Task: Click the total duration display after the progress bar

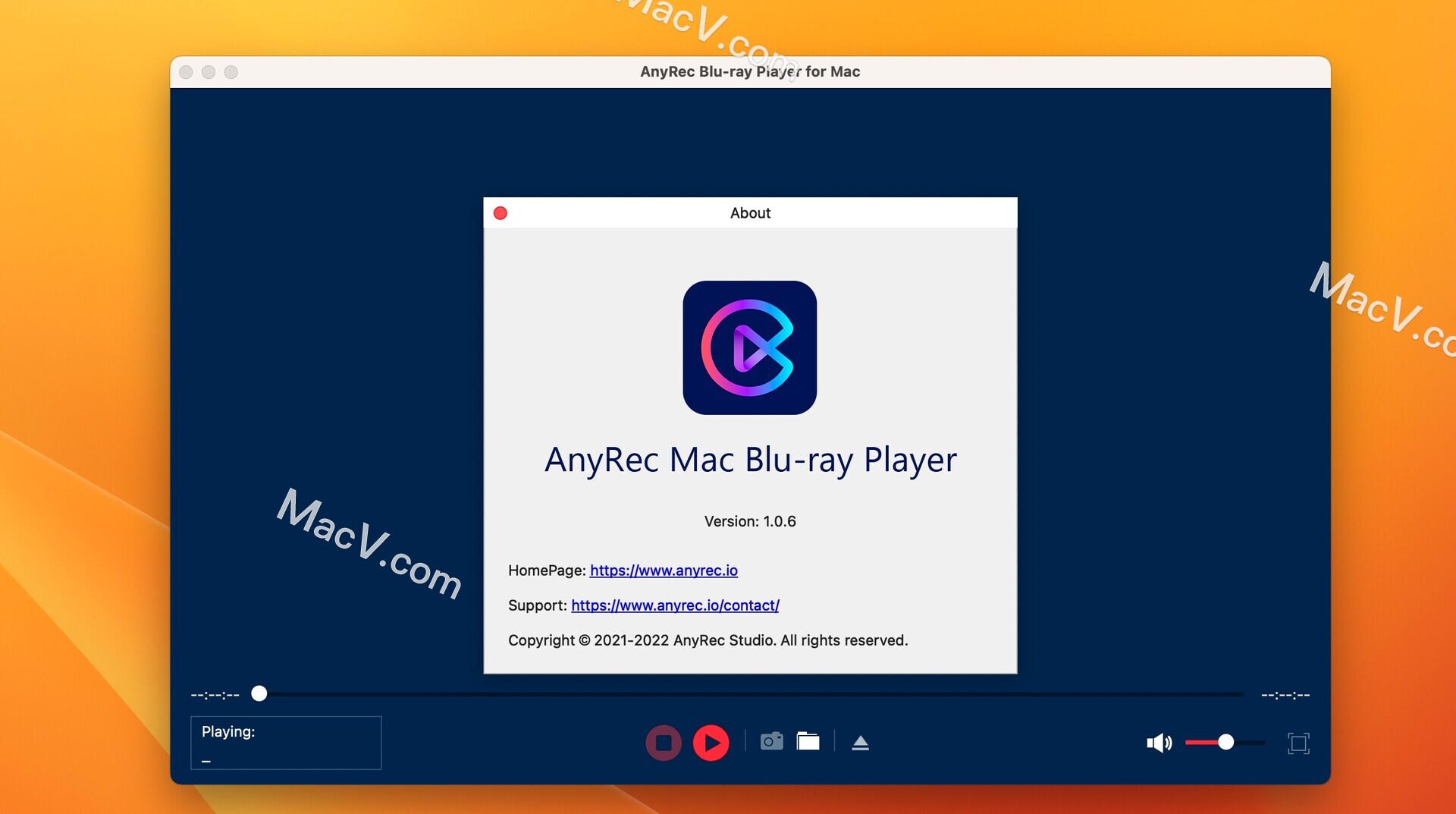Action: click(1285, 695)
